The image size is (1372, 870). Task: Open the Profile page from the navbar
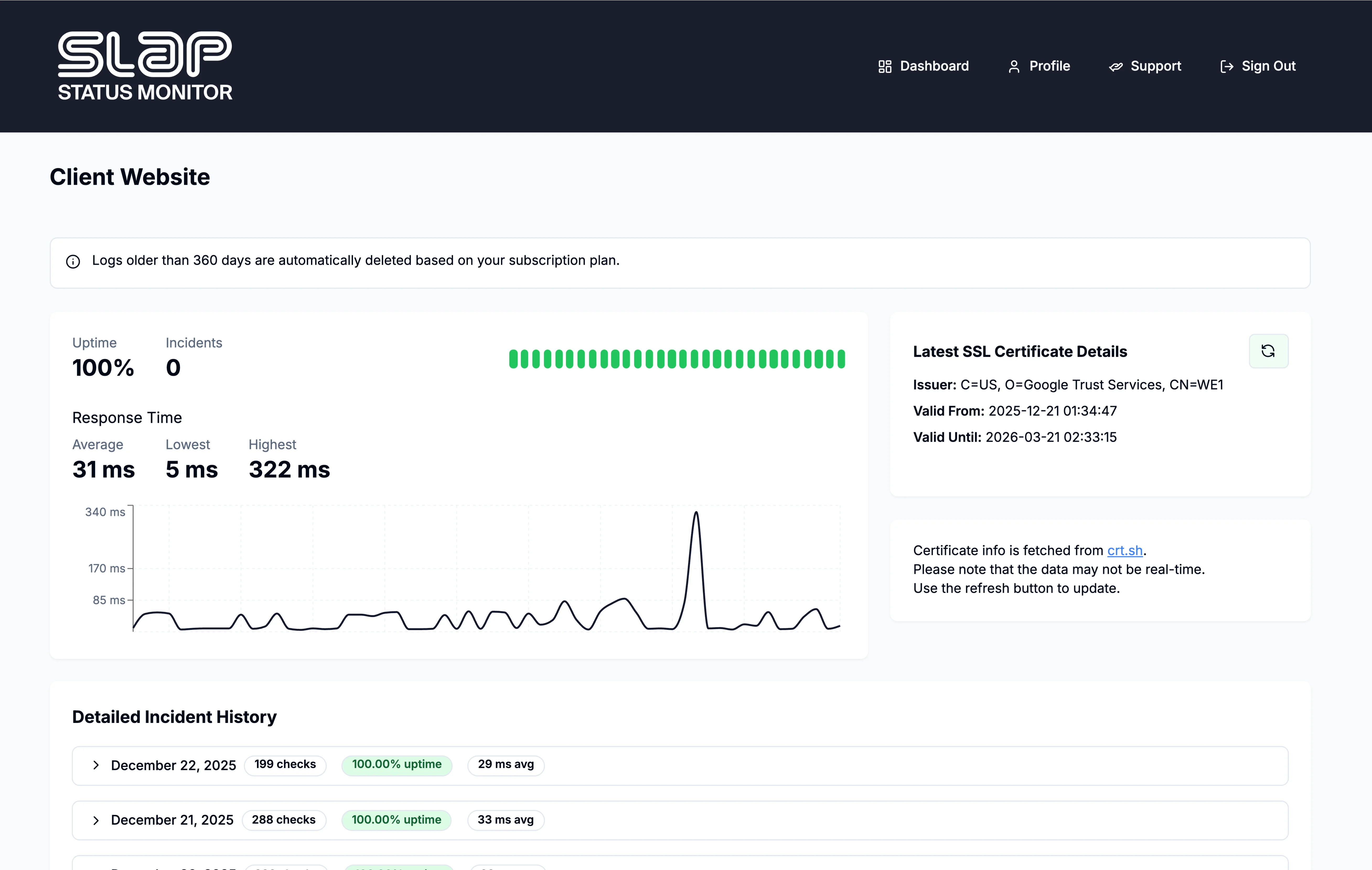coord(1049,66)
